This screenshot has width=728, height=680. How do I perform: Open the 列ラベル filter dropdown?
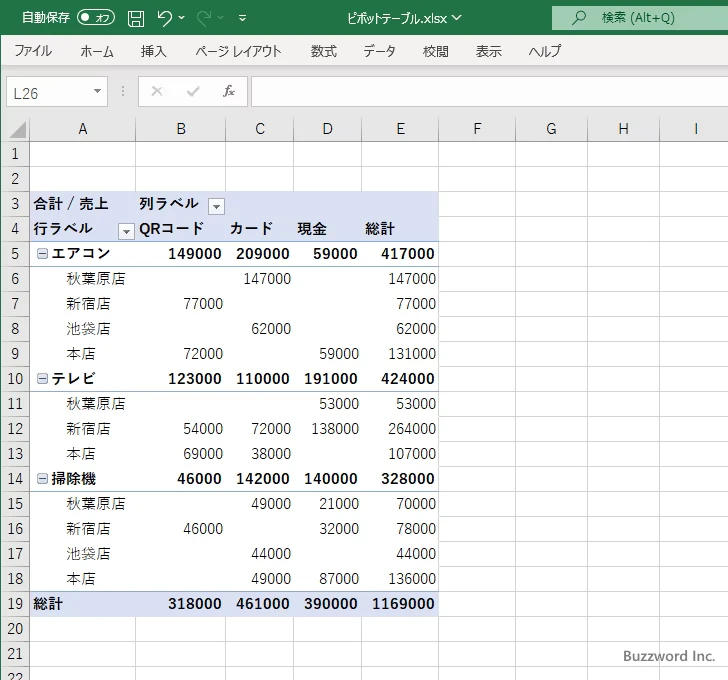(x=216, y=206)
